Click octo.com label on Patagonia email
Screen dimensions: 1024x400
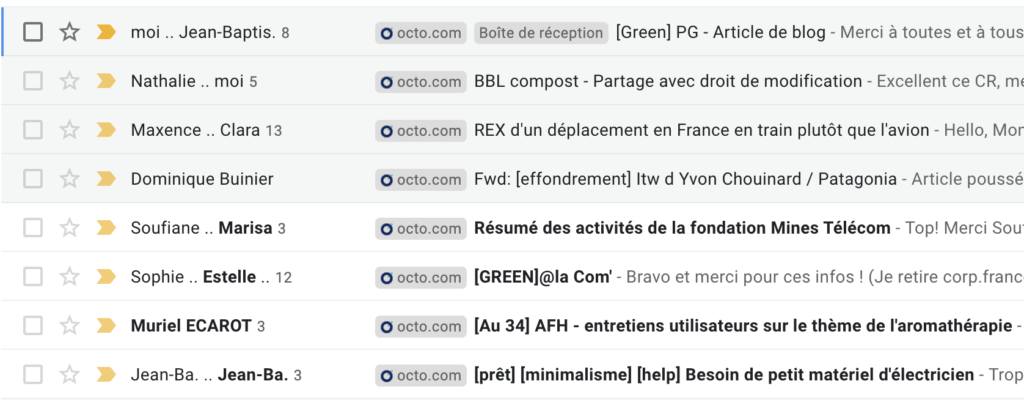421,179
